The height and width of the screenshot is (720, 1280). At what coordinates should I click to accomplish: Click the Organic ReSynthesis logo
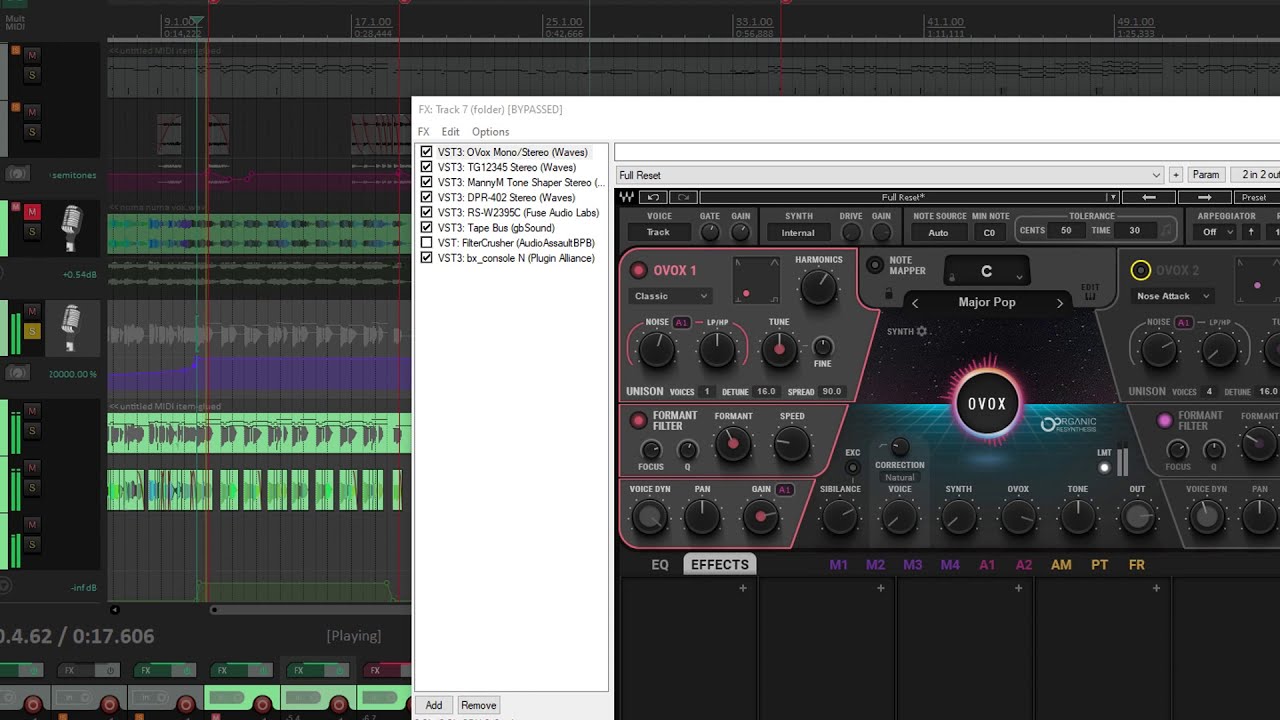tap(1068, 424)
